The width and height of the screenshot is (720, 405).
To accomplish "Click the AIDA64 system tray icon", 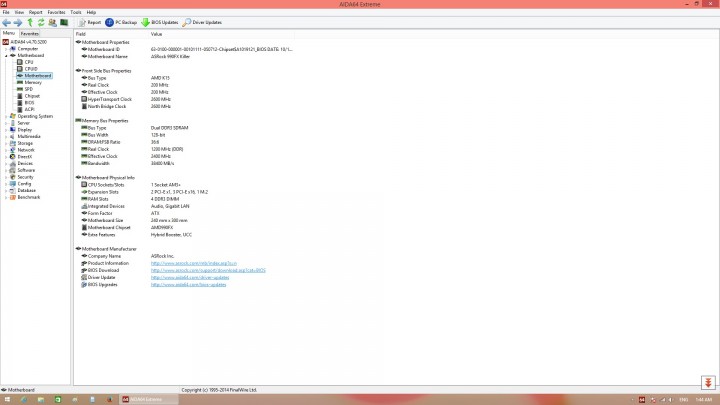I will pos(642,400).
